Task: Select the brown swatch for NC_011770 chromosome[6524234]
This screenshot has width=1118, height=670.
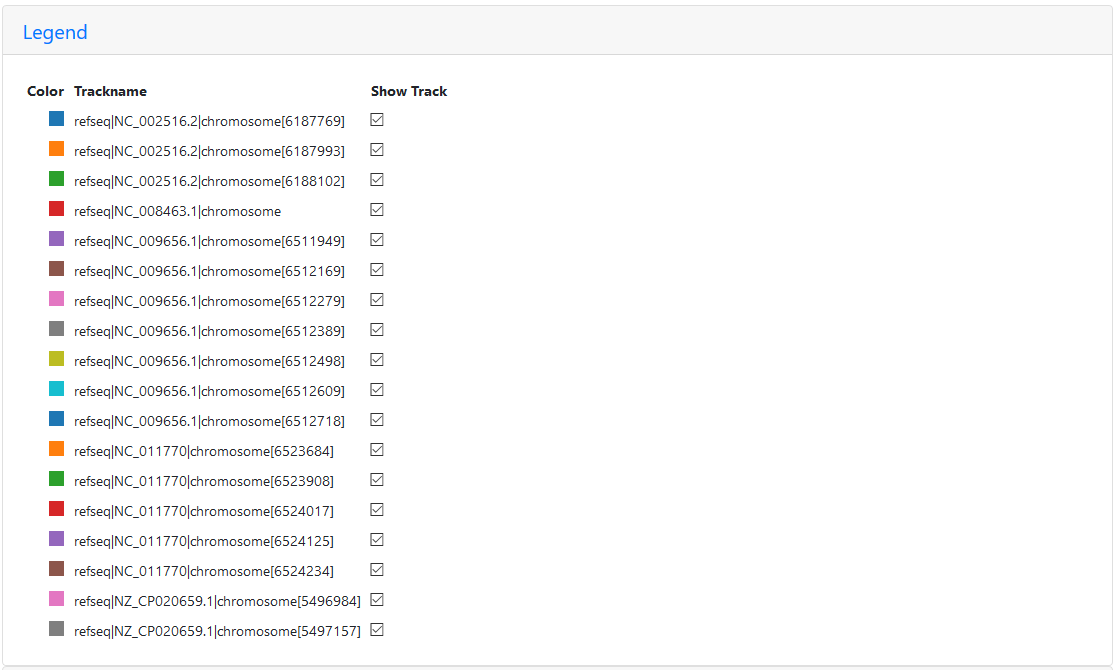Action: coord(56,568)
